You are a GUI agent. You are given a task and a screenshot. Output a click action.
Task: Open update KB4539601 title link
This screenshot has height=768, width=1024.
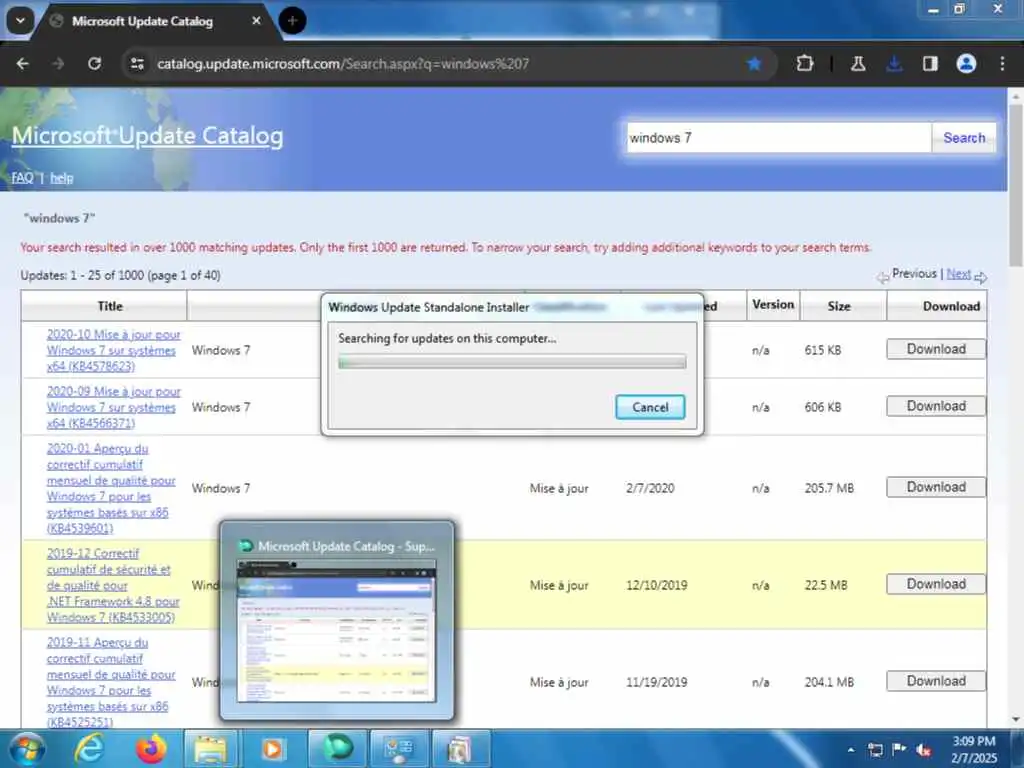point(111,488)
